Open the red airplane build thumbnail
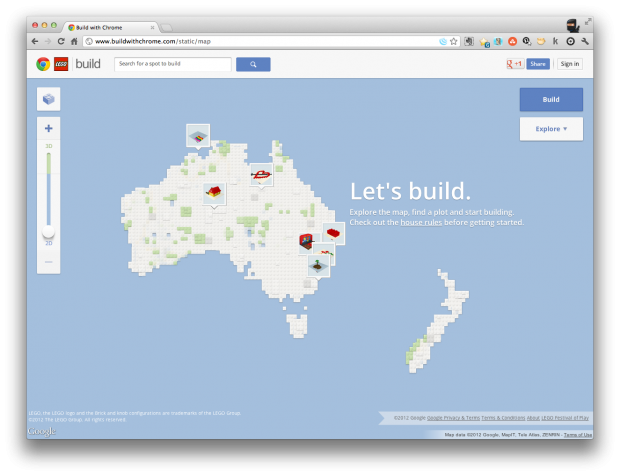This screenshot has height=476, width=620. tap(261, 174)
